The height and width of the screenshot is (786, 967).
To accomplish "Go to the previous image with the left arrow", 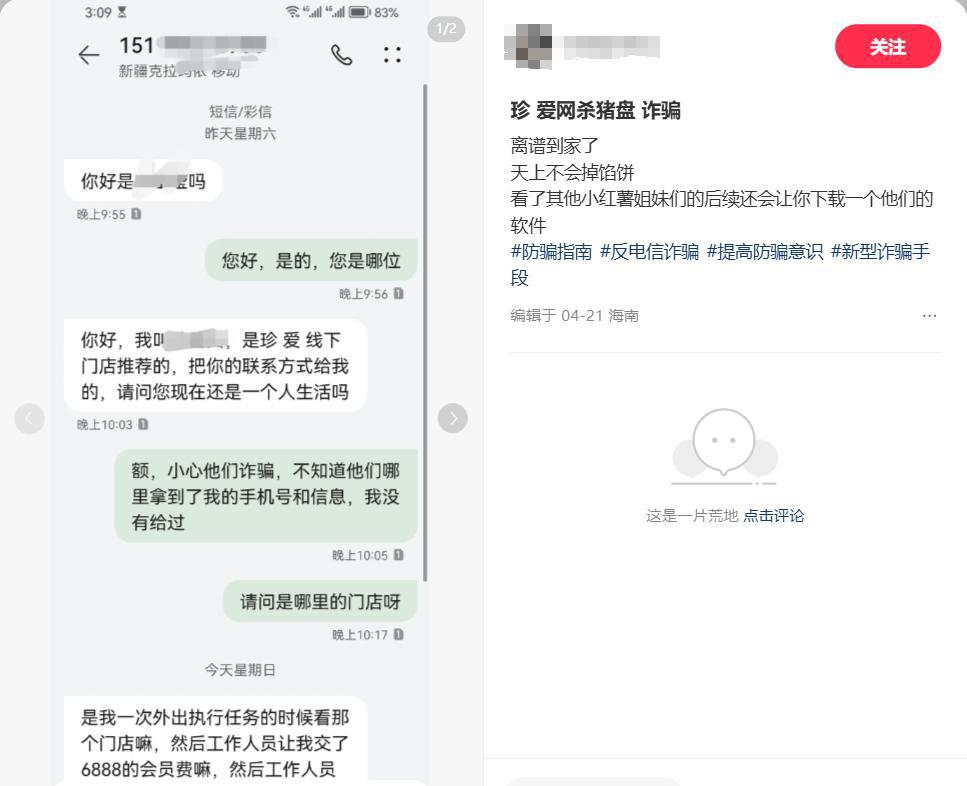I will 30,419.
